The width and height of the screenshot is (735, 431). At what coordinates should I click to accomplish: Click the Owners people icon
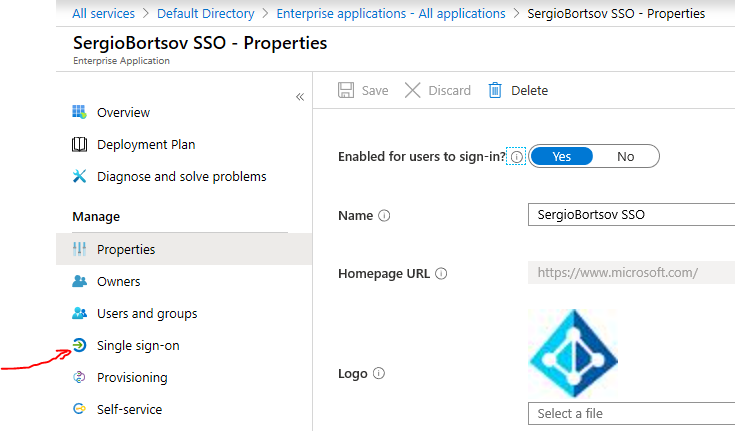(80, 281)
